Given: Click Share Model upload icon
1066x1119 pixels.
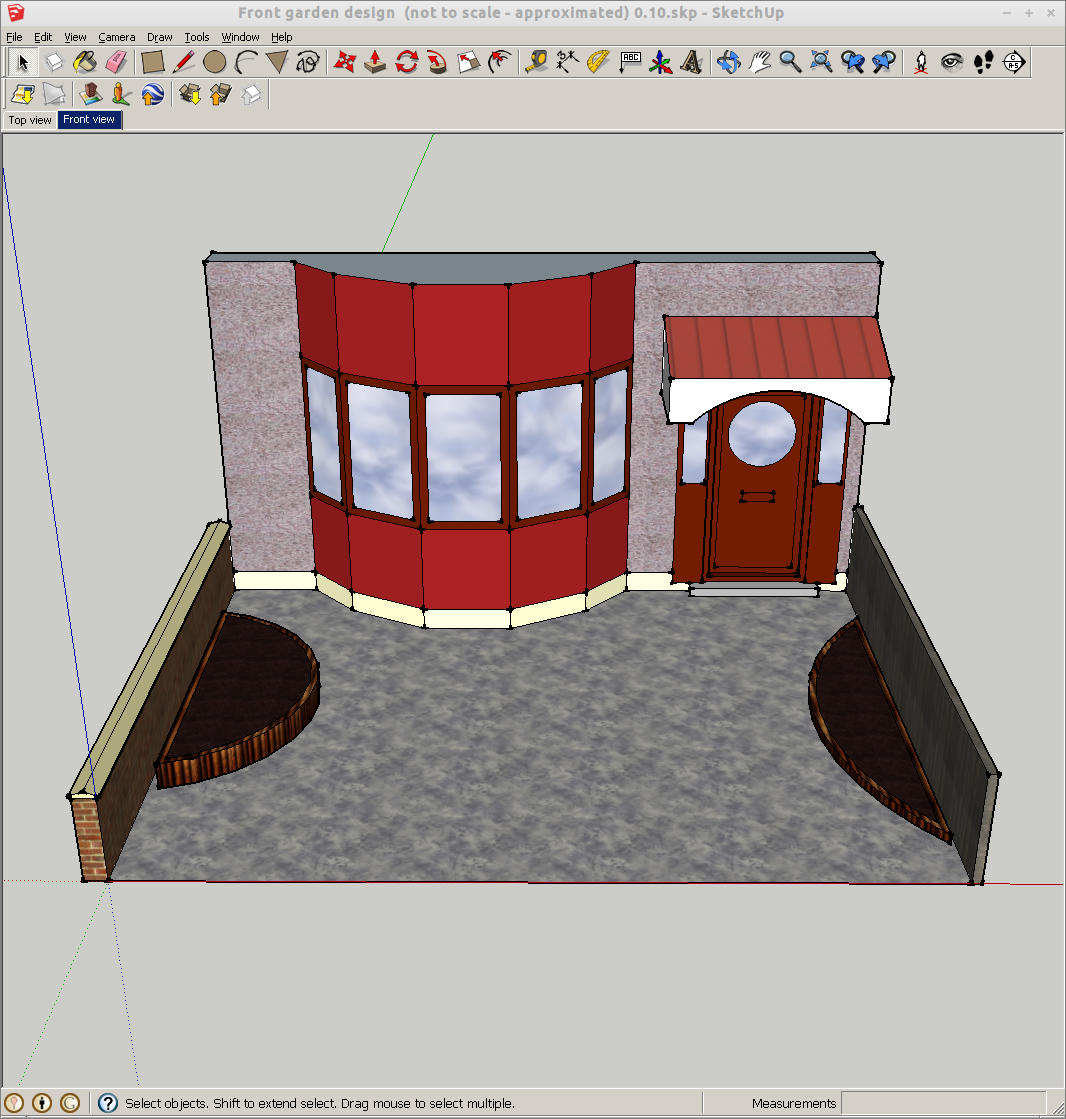Looking at the screenshot, I should click(x=220, y=94).
